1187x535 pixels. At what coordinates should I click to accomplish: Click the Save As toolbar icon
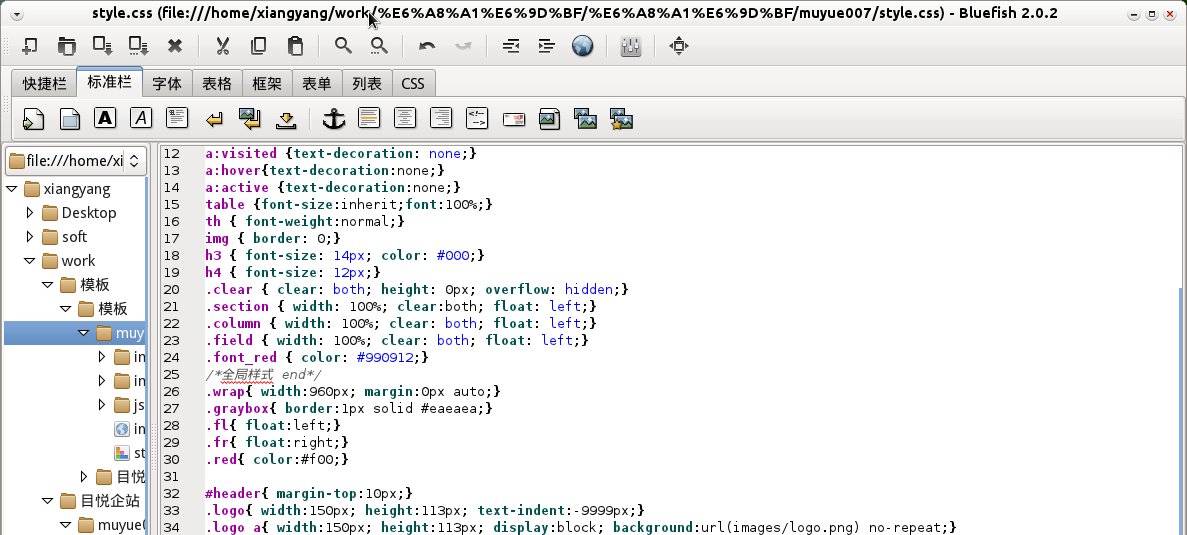point(139,46)
